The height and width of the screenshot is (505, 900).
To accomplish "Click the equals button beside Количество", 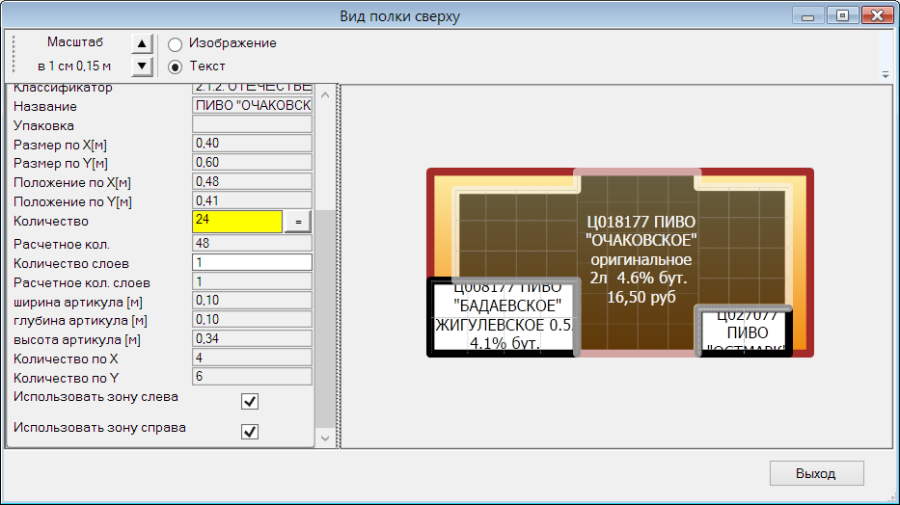I will [x=298, y=222].
